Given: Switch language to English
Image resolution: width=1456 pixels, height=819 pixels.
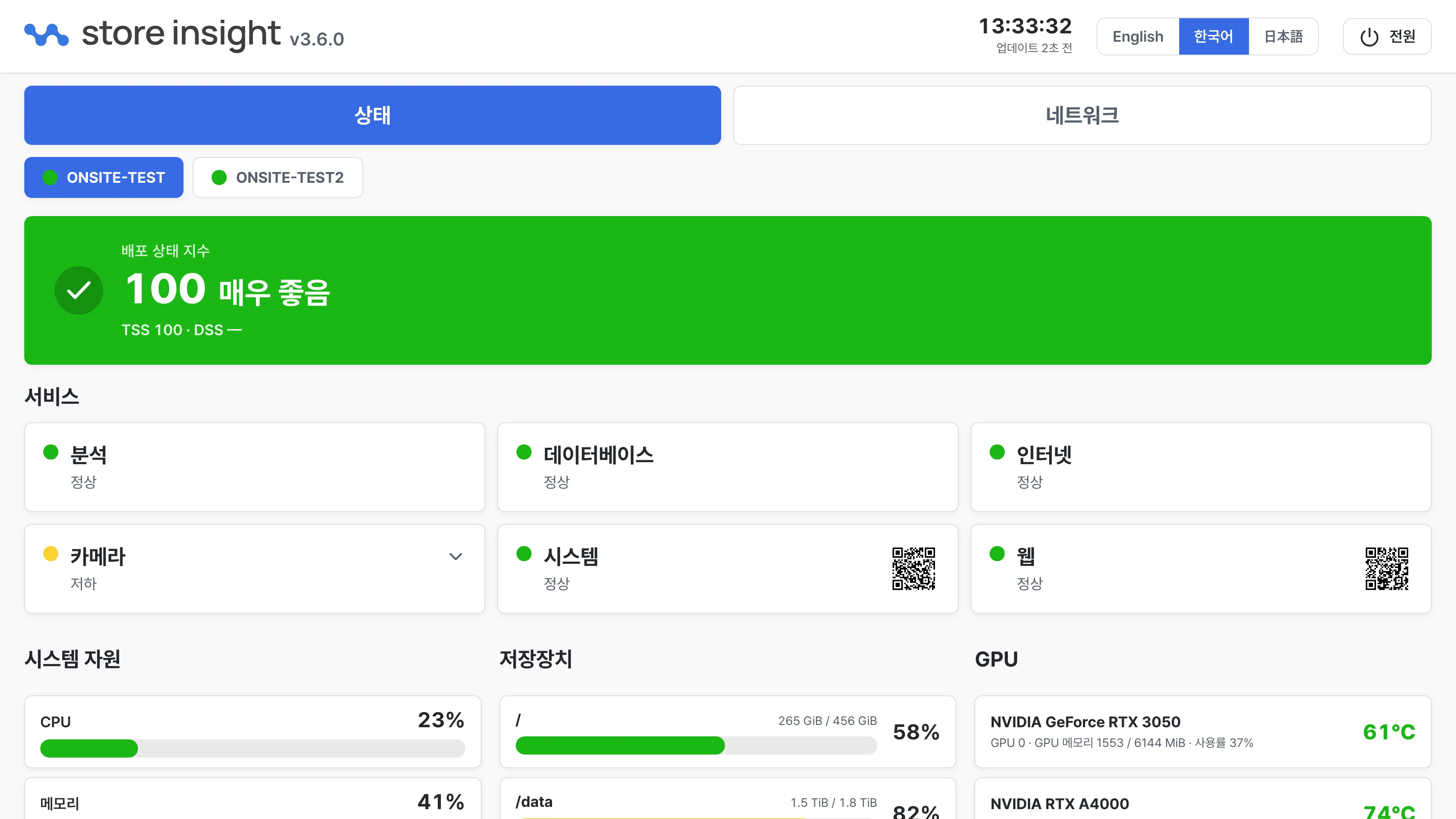Looking at the screenshot, I should click(x=1138, y=37).
